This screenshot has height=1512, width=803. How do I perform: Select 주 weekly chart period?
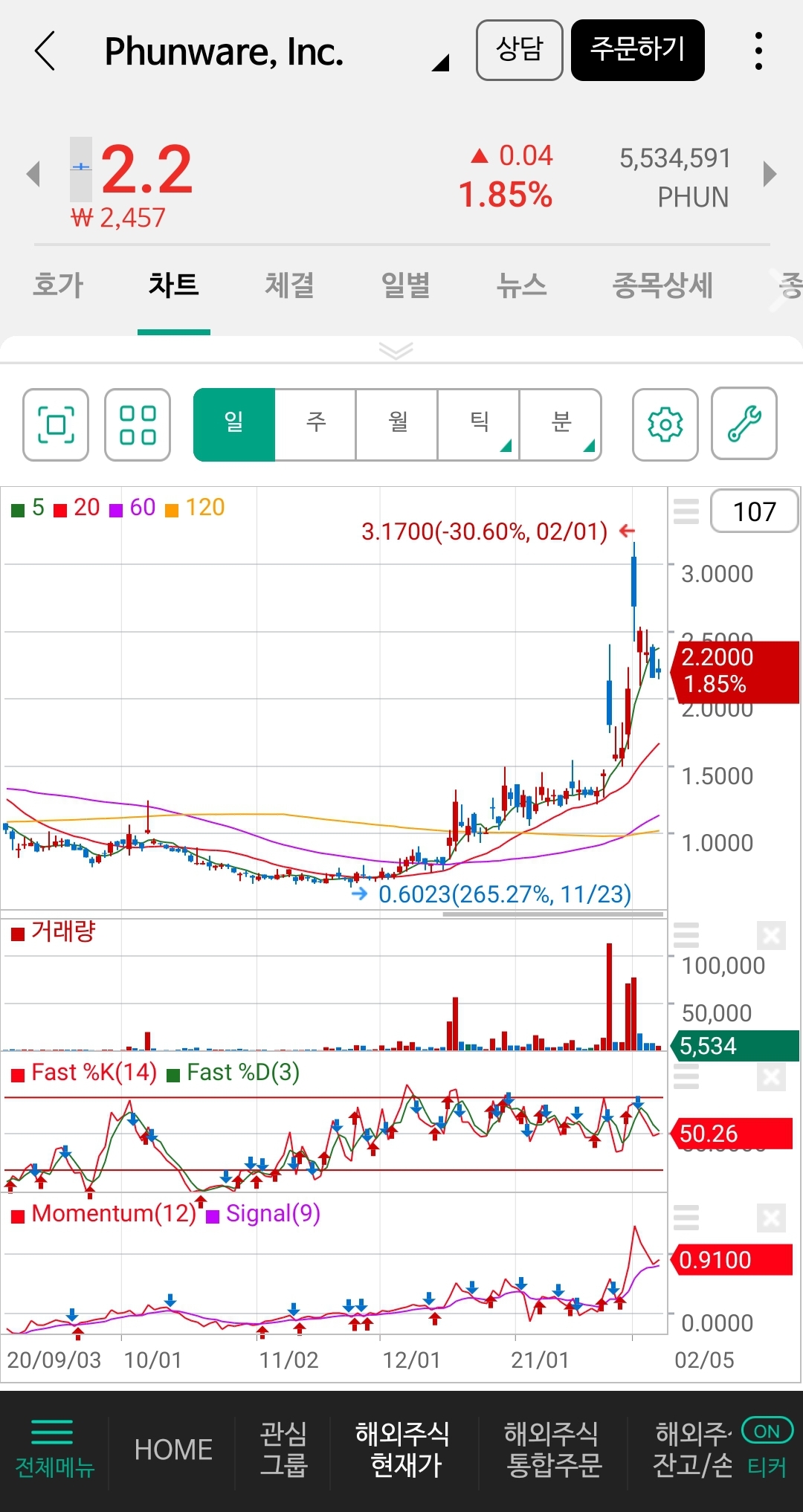316,424
